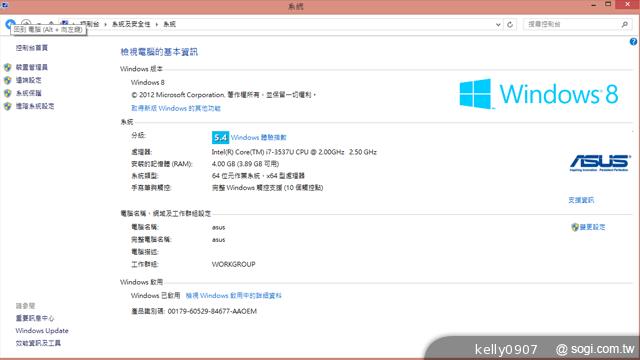Open Remote settings (遠端設定) in the sidebar
The height and width of the screenshot is (360, 640).
[29, 80]
